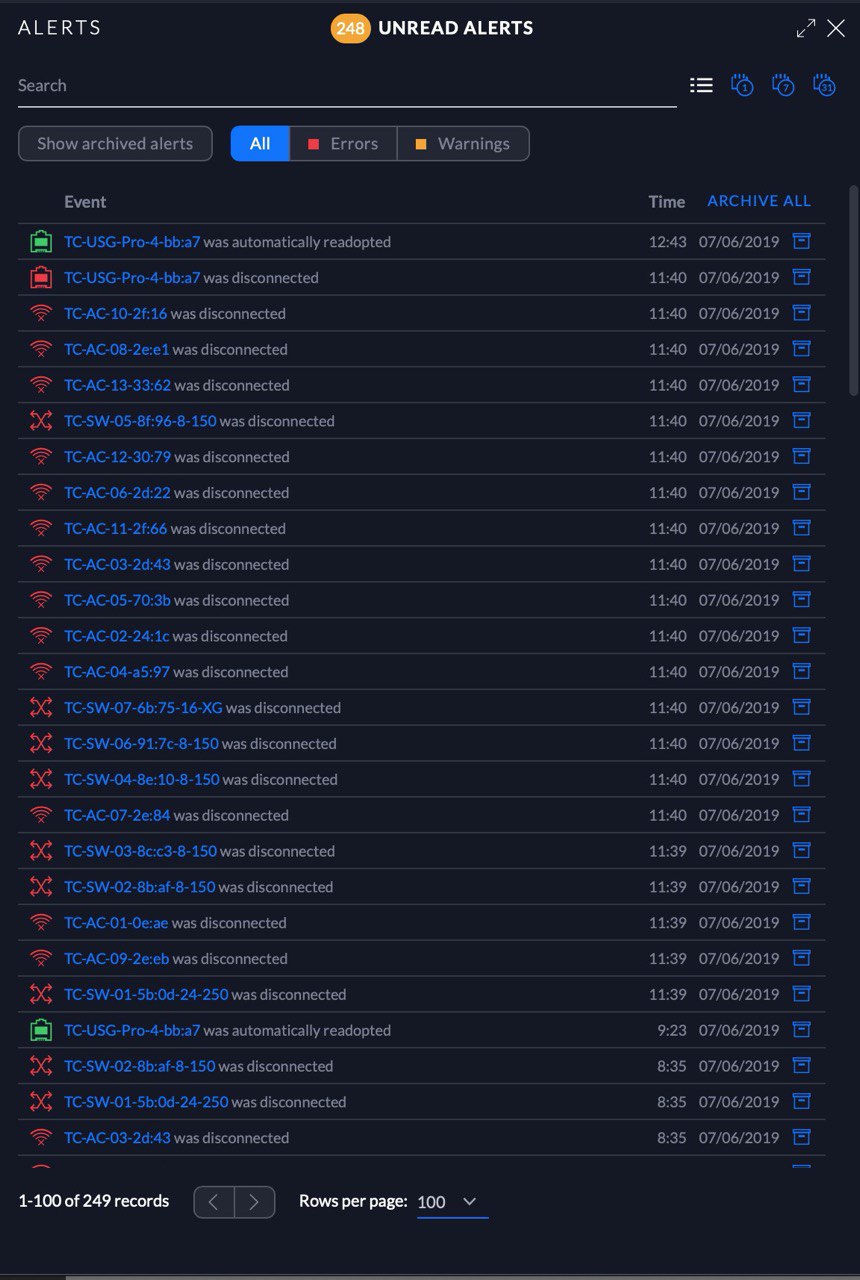Archive the 9:23 readopted USG alert

click(801, 1030)
